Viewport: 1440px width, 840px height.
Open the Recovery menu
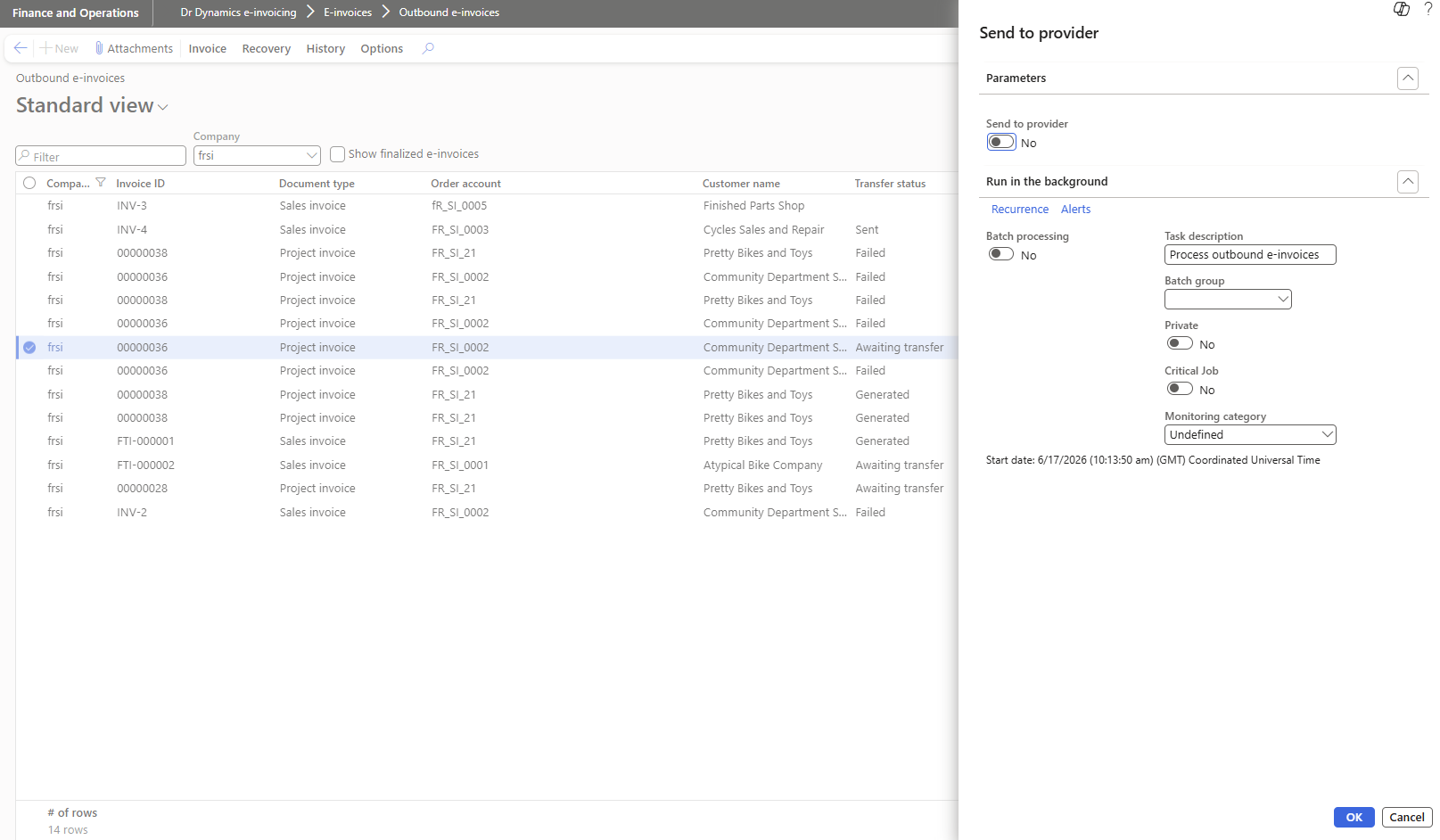coord(267,48)
